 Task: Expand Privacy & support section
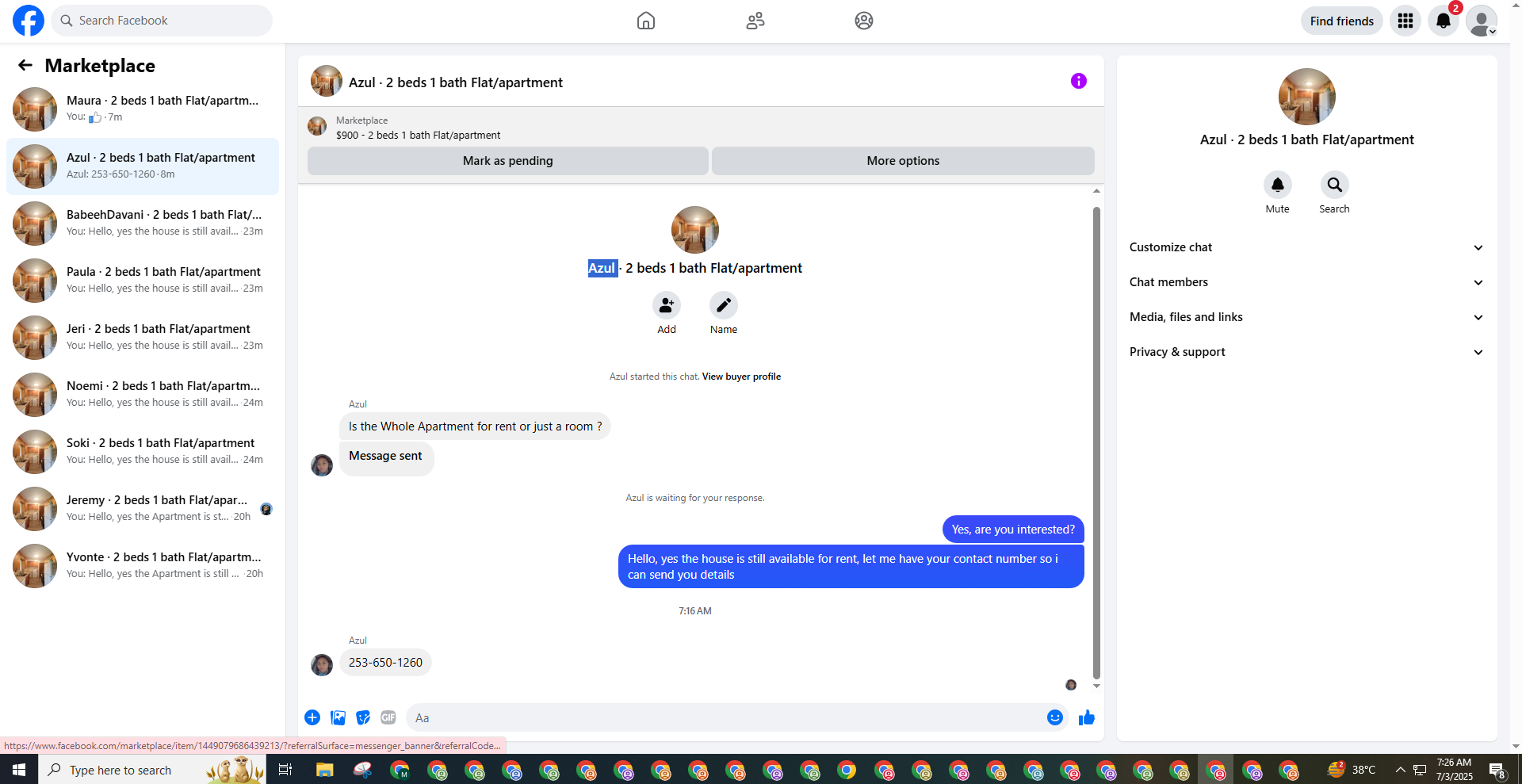pos(1306,352)
